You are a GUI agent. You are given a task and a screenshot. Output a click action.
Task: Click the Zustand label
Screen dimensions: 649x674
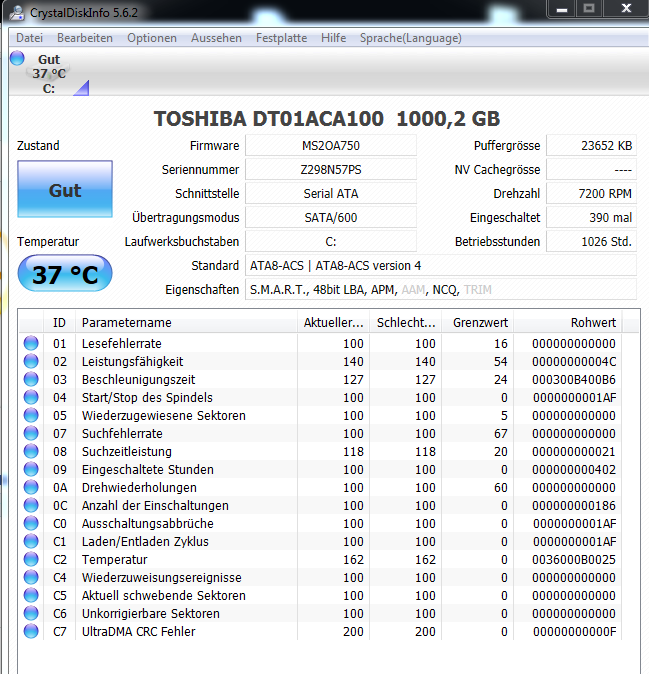[x=38, y=146]
